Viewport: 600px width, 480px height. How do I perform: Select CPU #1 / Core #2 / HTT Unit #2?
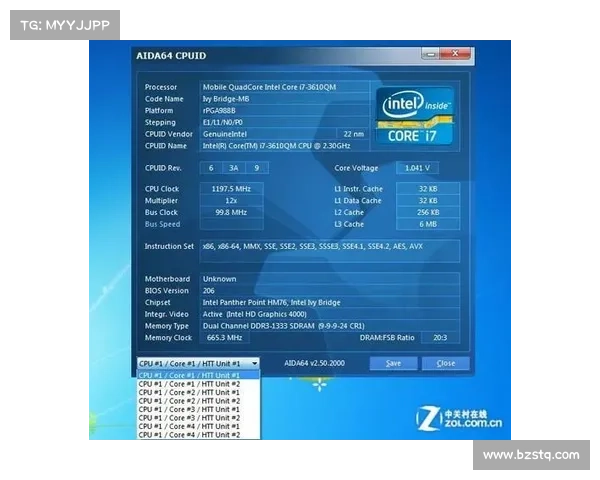198,401
